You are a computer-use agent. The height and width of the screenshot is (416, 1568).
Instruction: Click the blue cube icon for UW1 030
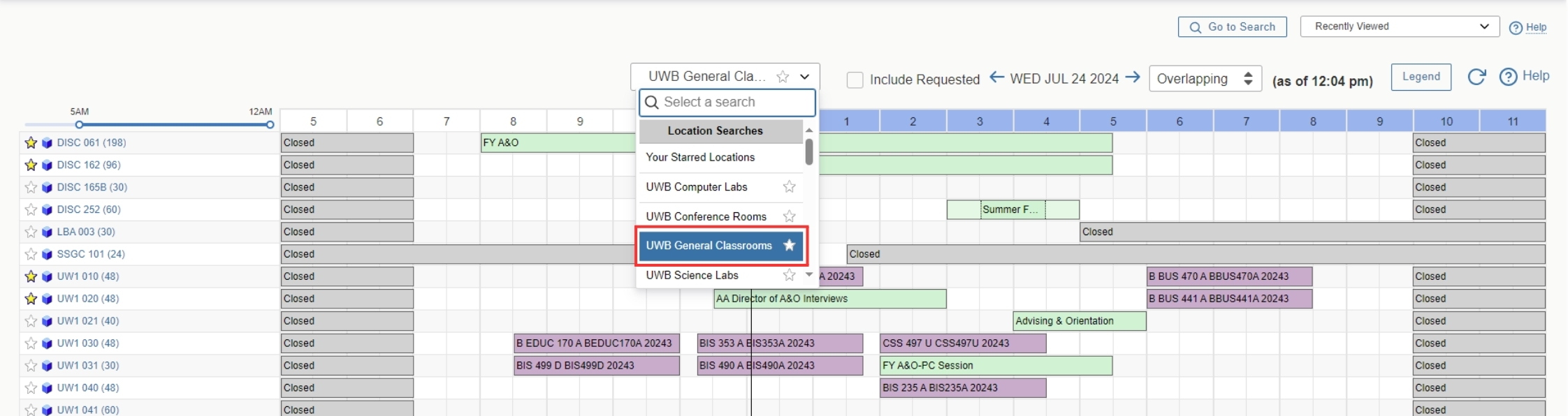[x=47, y=343]
